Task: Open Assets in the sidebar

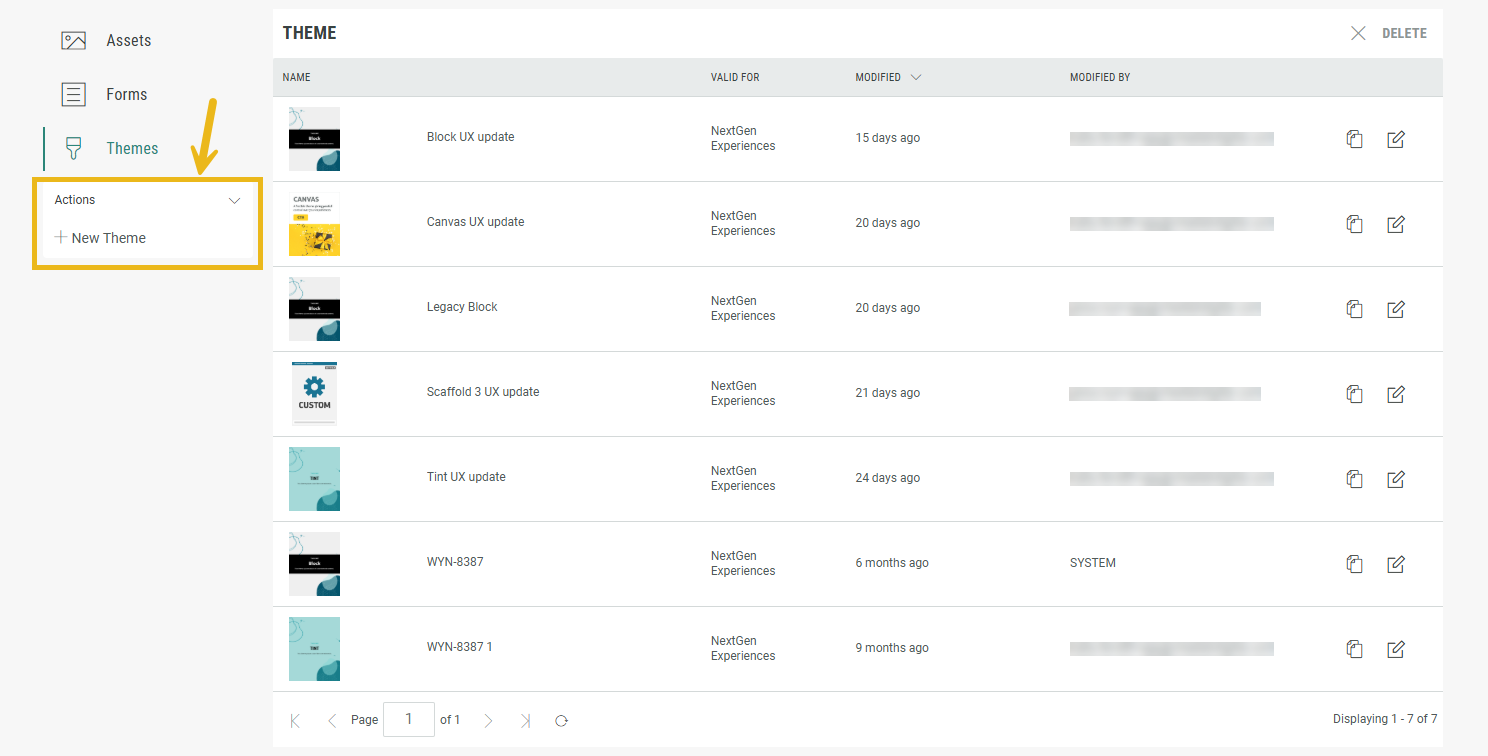Action: [128, 41]
